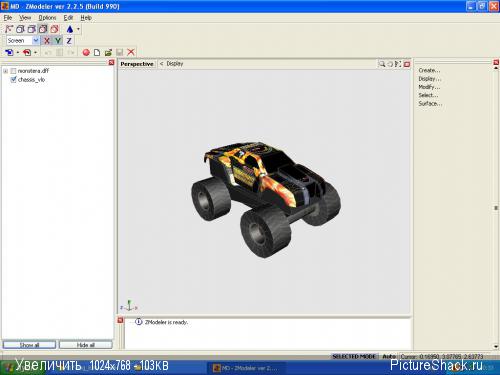Click the arrow left of Display label

coord(161,63)
